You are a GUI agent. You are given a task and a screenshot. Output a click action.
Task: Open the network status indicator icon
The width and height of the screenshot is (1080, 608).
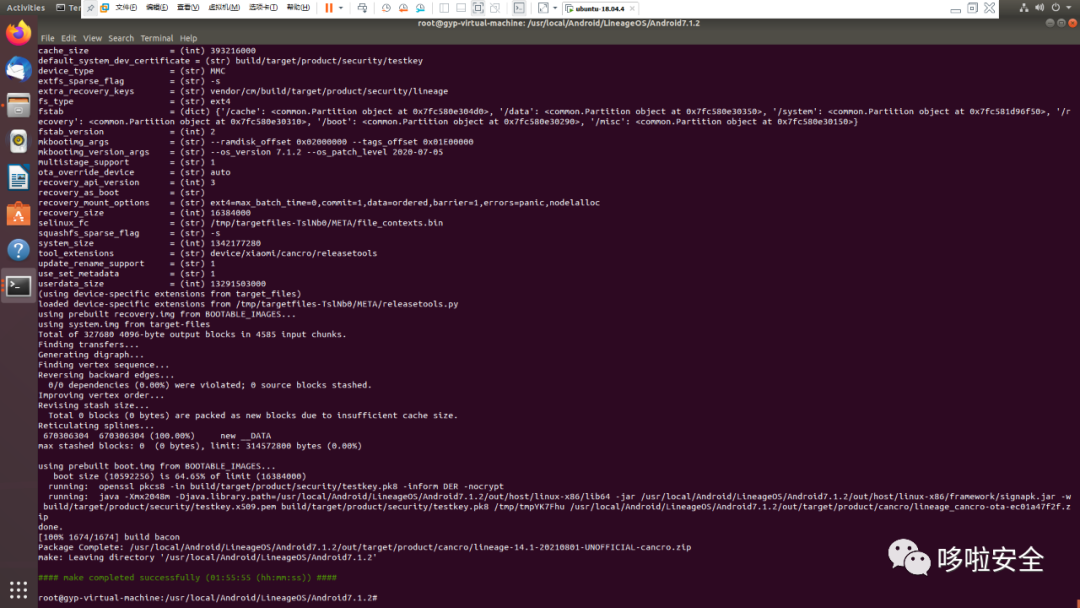tap(1024, 8)
